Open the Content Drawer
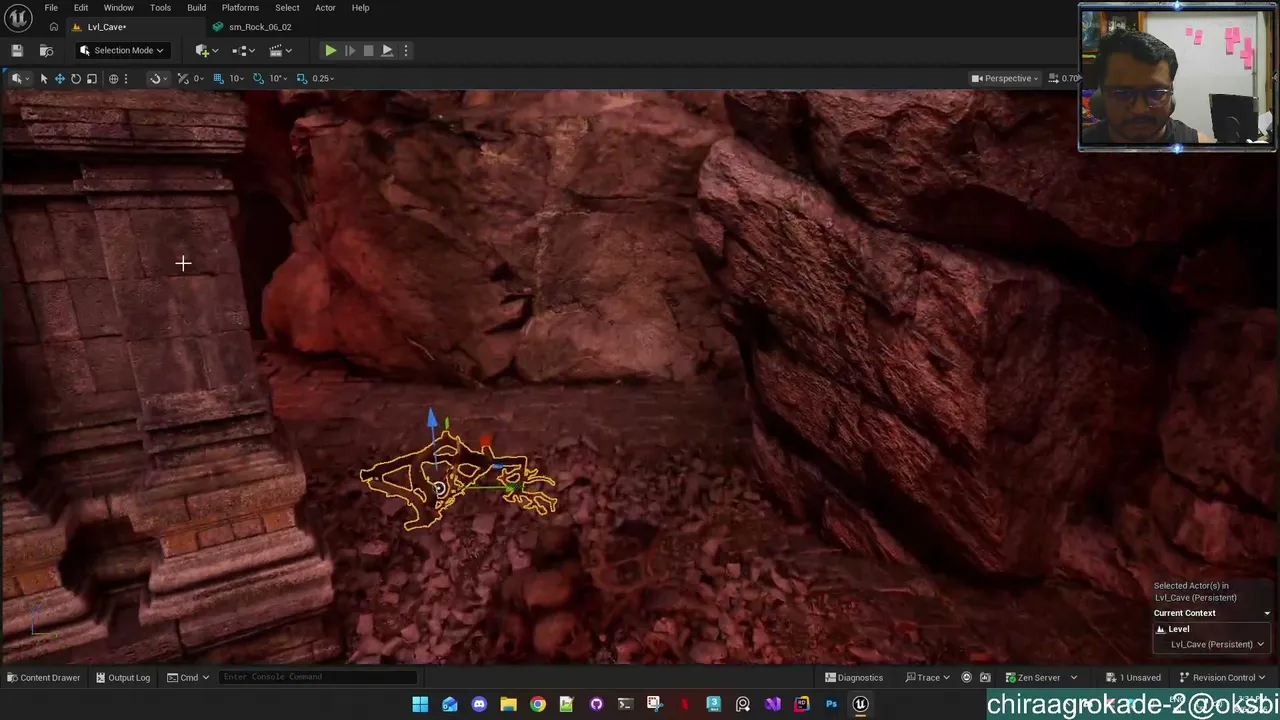 tap(43, 677)
